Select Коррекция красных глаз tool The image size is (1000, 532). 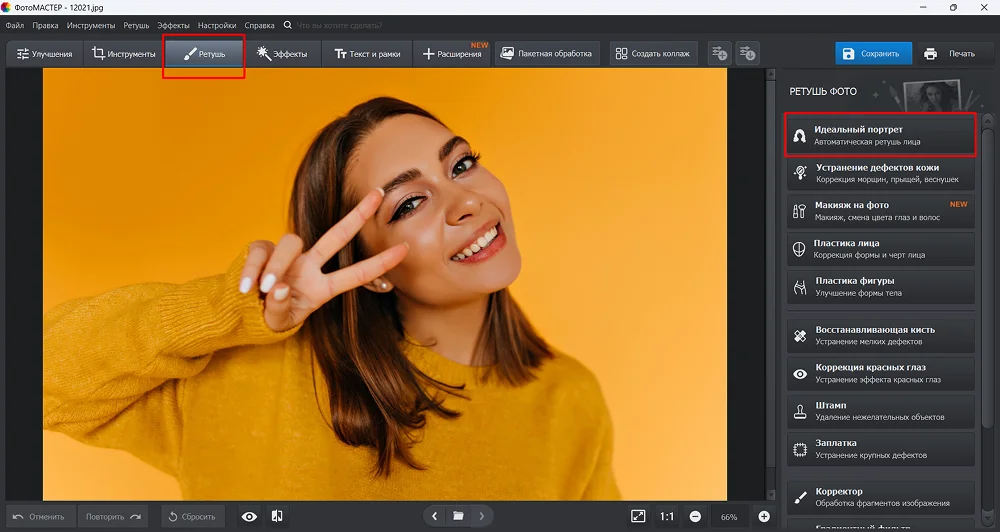pyautogui.click(x=880, y=373)
